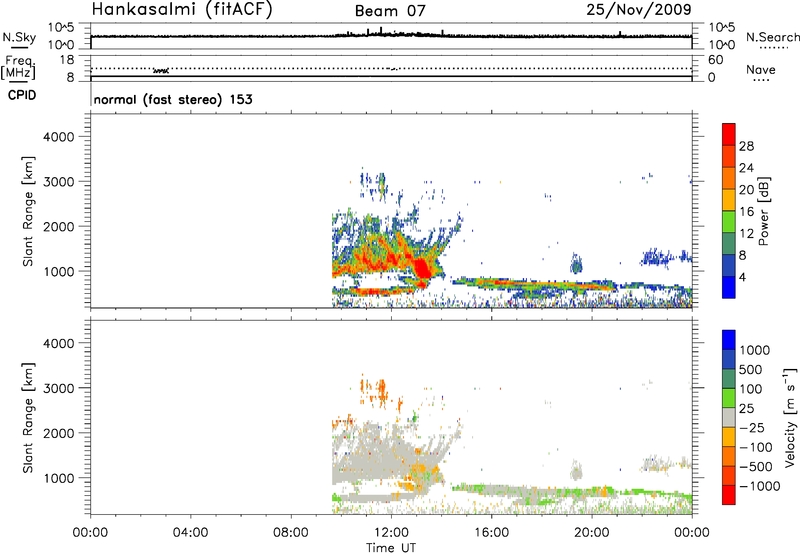
Task: Click power panel 'Slant Range [km]' label
Action: 28,211
